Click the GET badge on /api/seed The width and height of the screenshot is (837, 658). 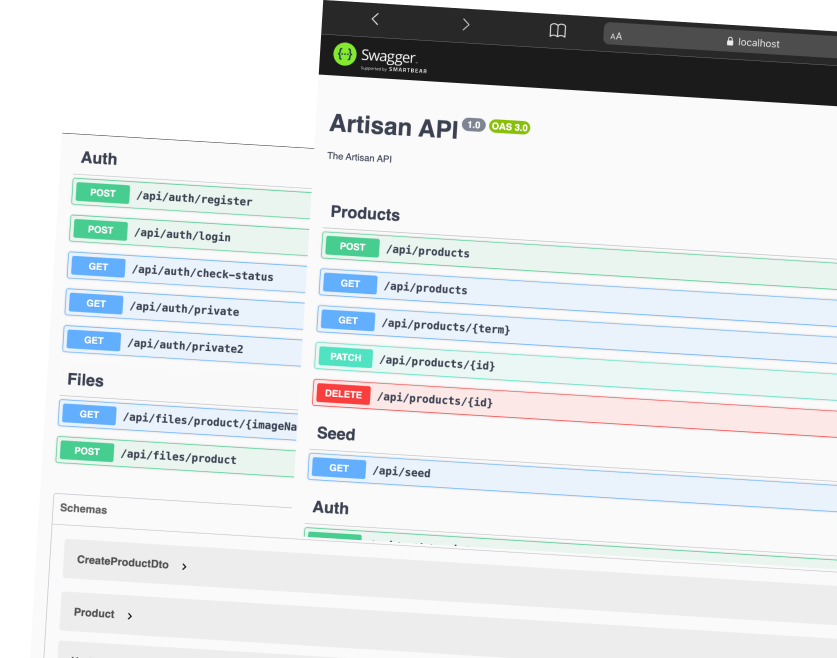[x=339, y=468]
